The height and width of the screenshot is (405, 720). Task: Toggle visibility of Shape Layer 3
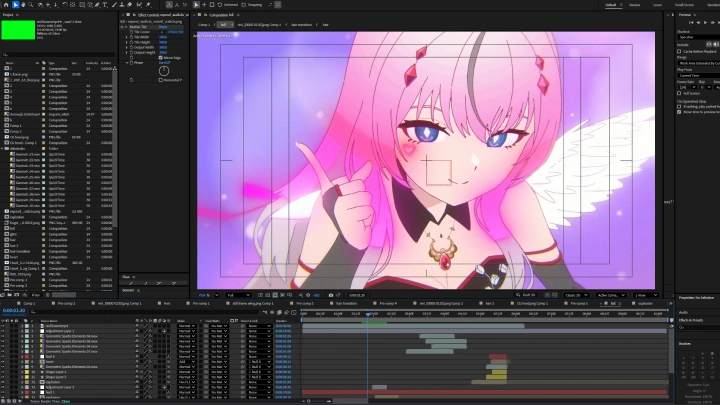pos(3,372)
